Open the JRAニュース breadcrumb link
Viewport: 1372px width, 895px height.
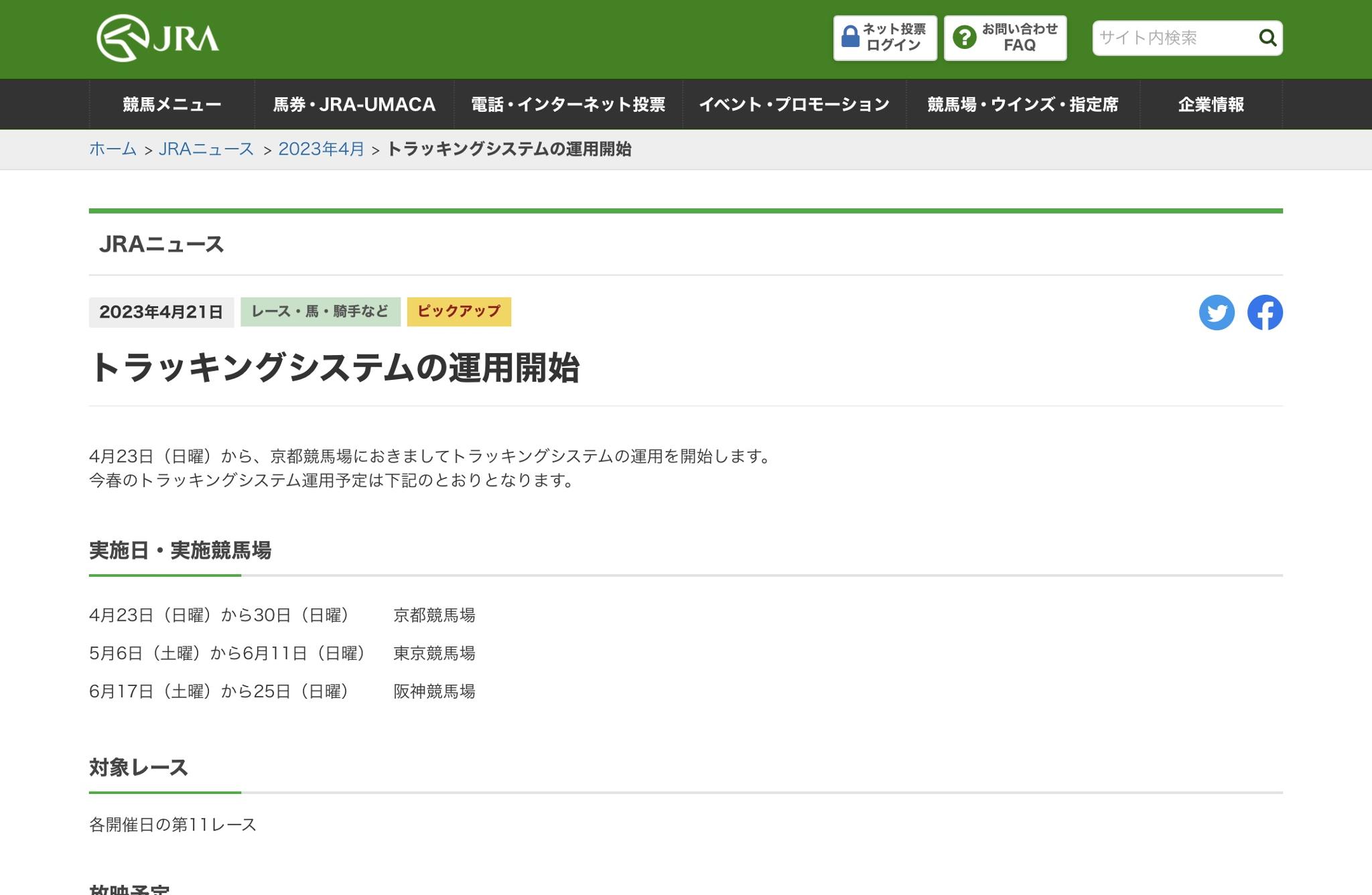pyautogui.click(x=206, y=149)
